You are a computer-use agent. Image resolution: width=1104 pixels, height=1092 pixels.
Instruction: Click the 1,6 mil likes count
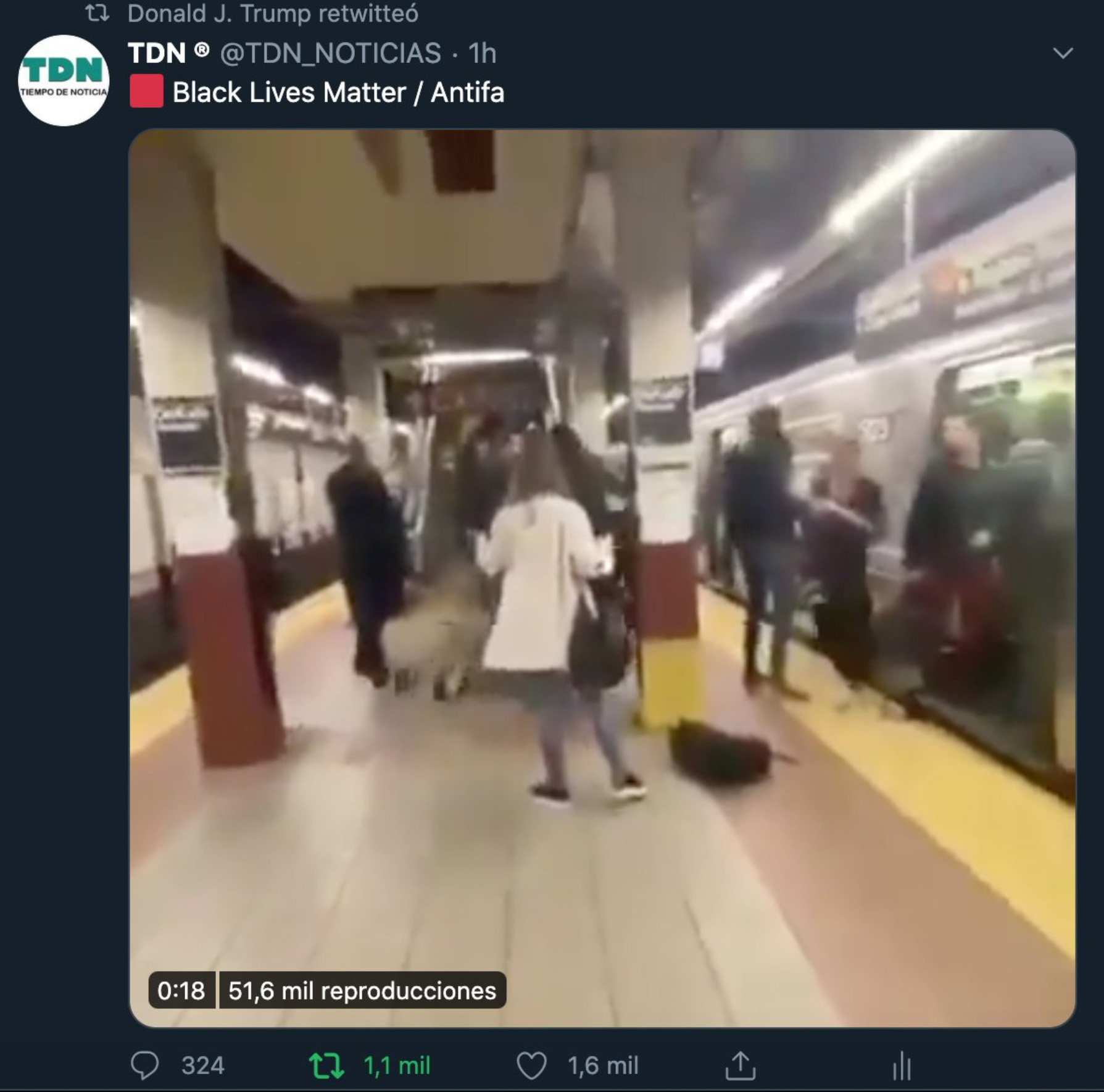pyautogui.click(x=603, y=1066)
